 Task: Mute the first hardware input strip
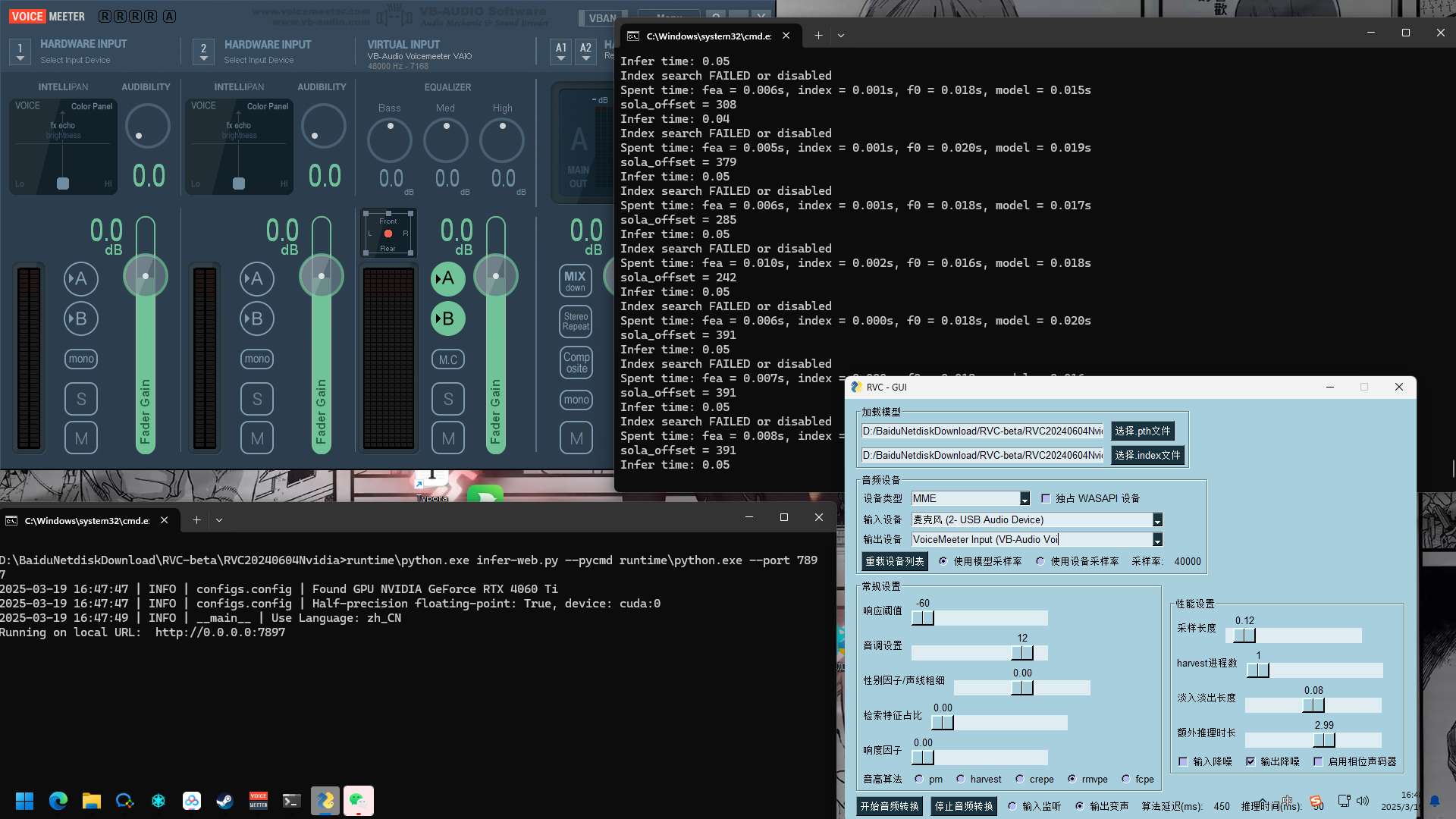(x=81, y=438)
